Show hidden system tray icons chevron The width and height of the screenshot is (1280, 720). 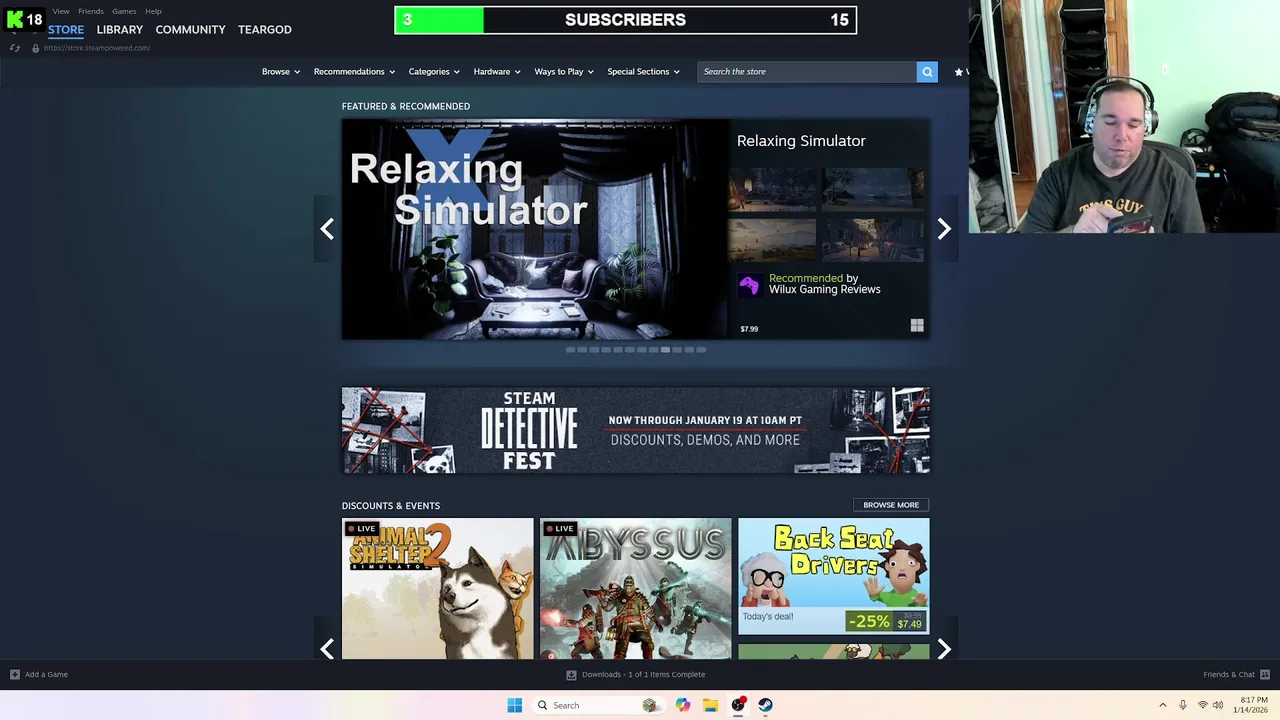[x=1162, y=705]
